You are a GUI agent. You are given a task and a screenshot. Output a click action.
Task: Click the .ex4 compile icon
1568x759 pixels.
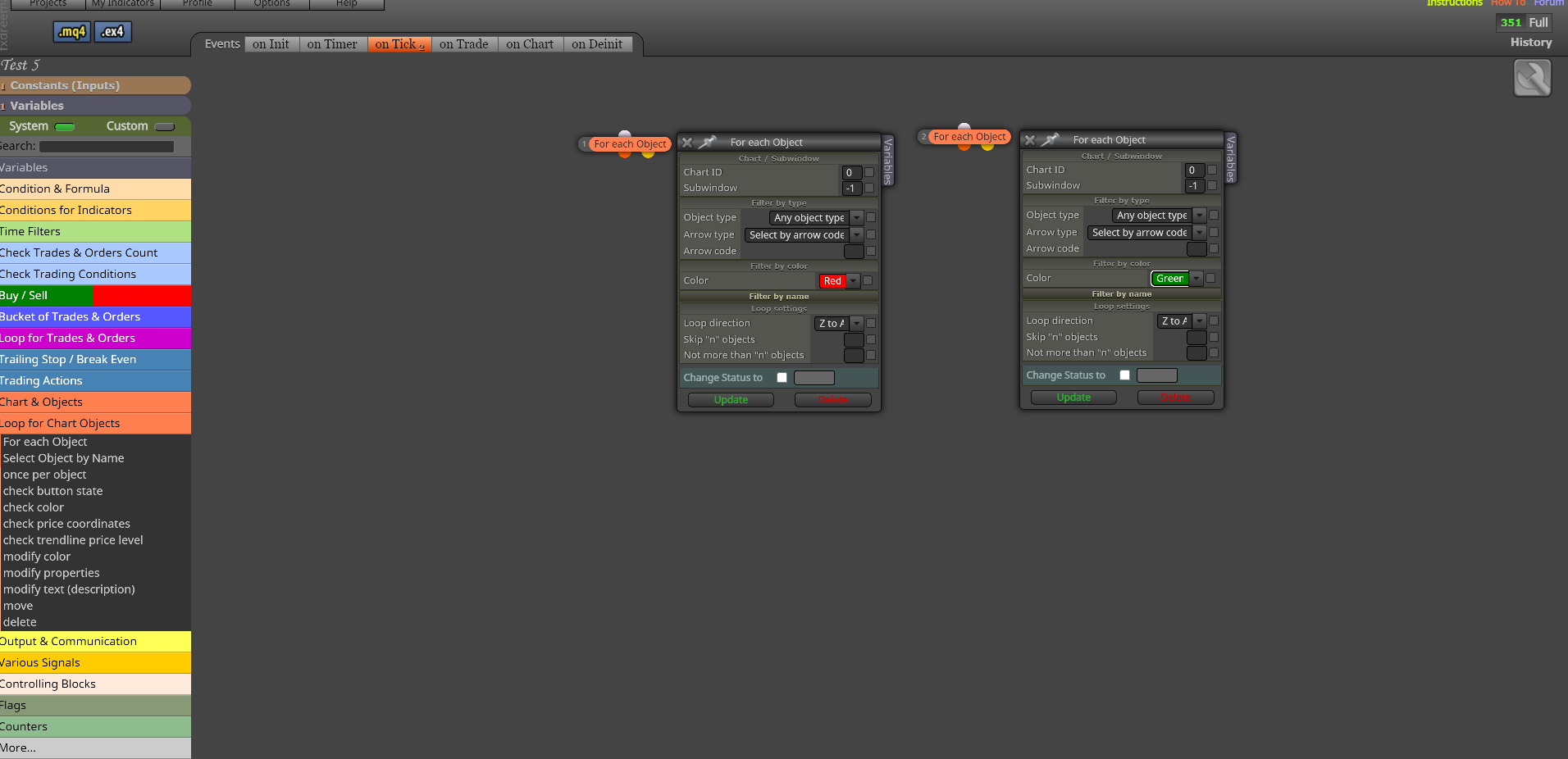pyautogui.click(x=113, y=32)
